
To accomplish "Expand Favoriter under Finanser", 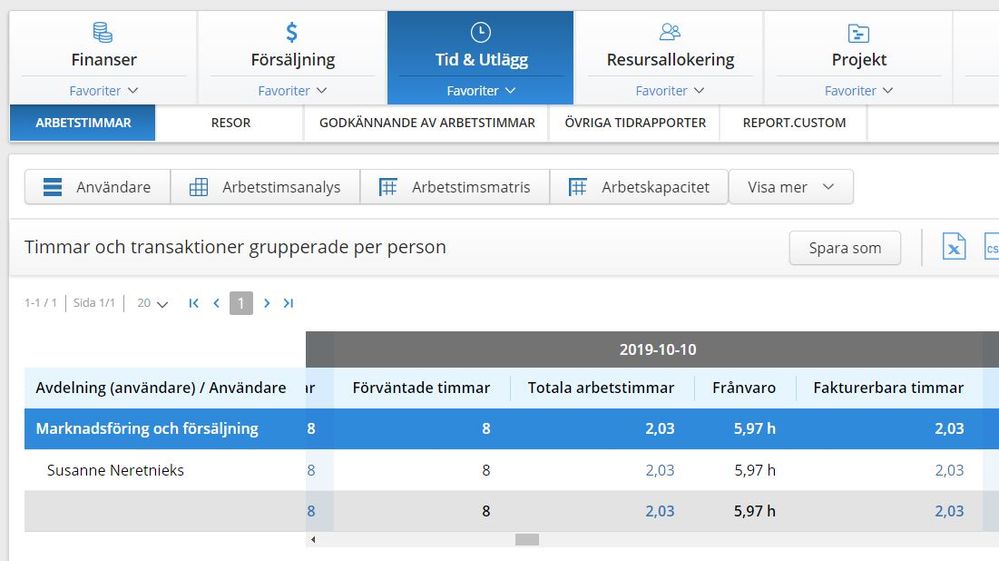I will [x=103, y=90].
